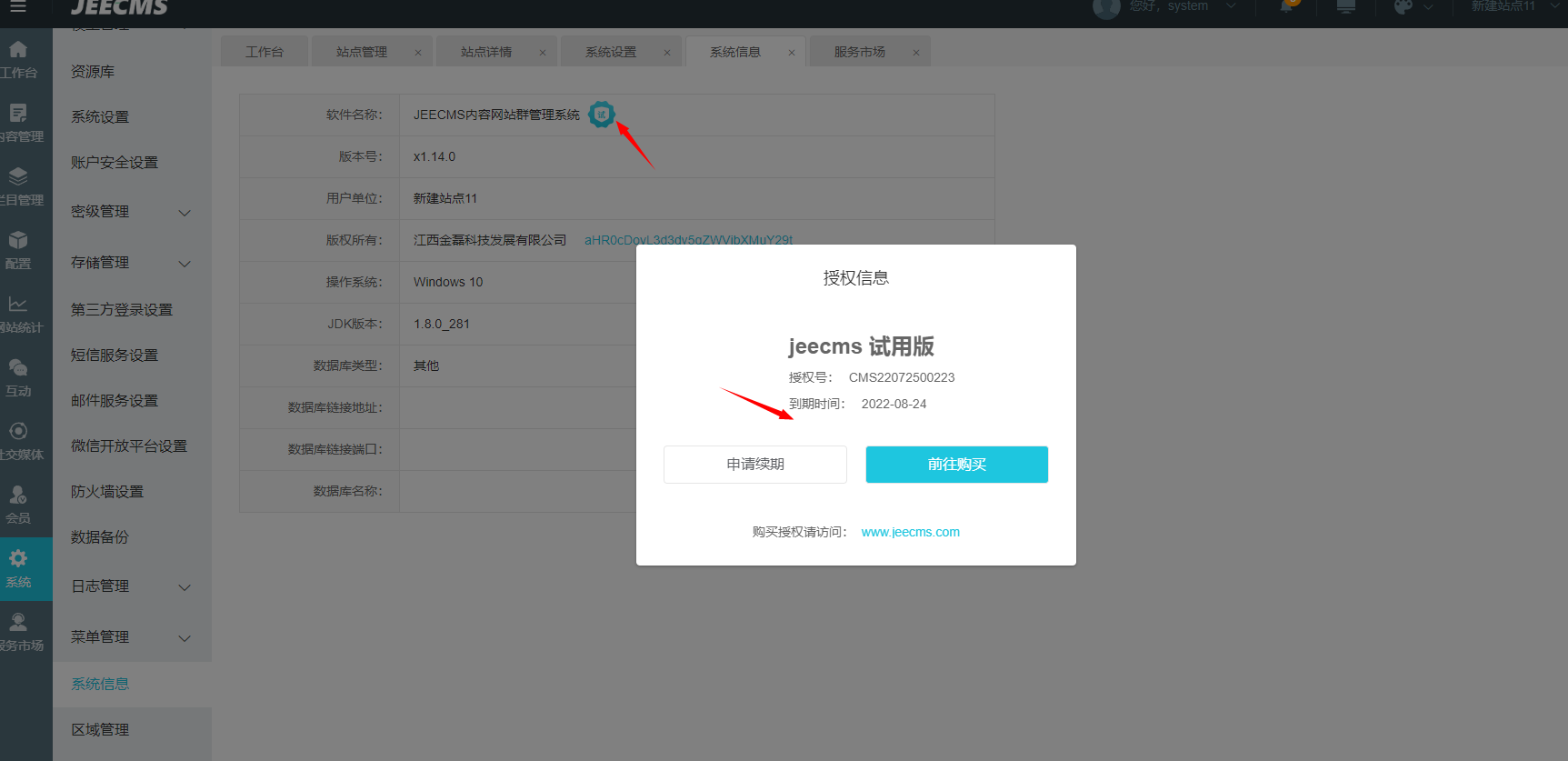Click the 前往购买 button
Screen dimensions: 1568x761
pyautogui.click(x=957, y=465)
